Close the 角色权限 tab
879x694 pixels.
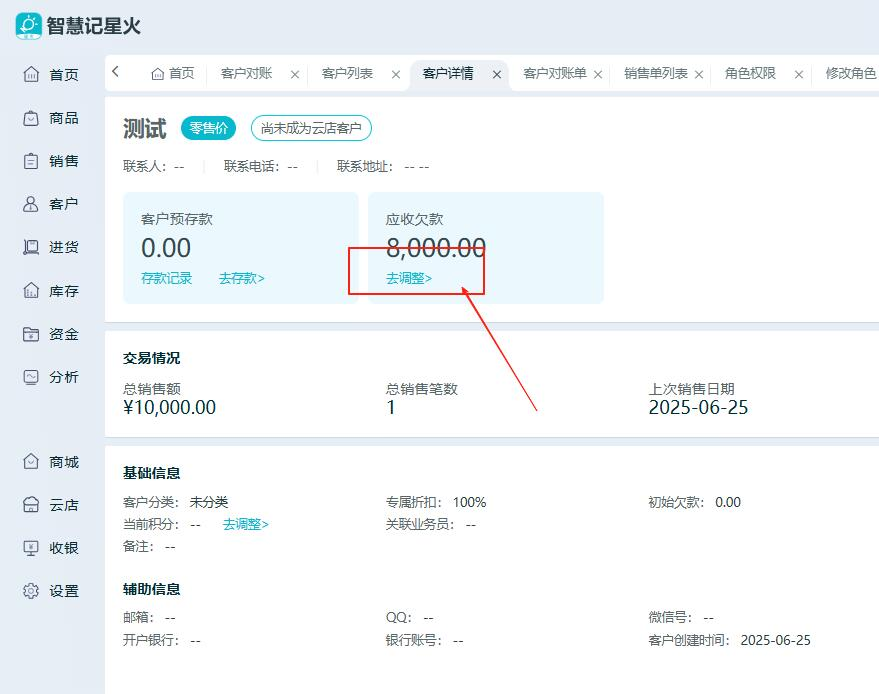(799, 75)
